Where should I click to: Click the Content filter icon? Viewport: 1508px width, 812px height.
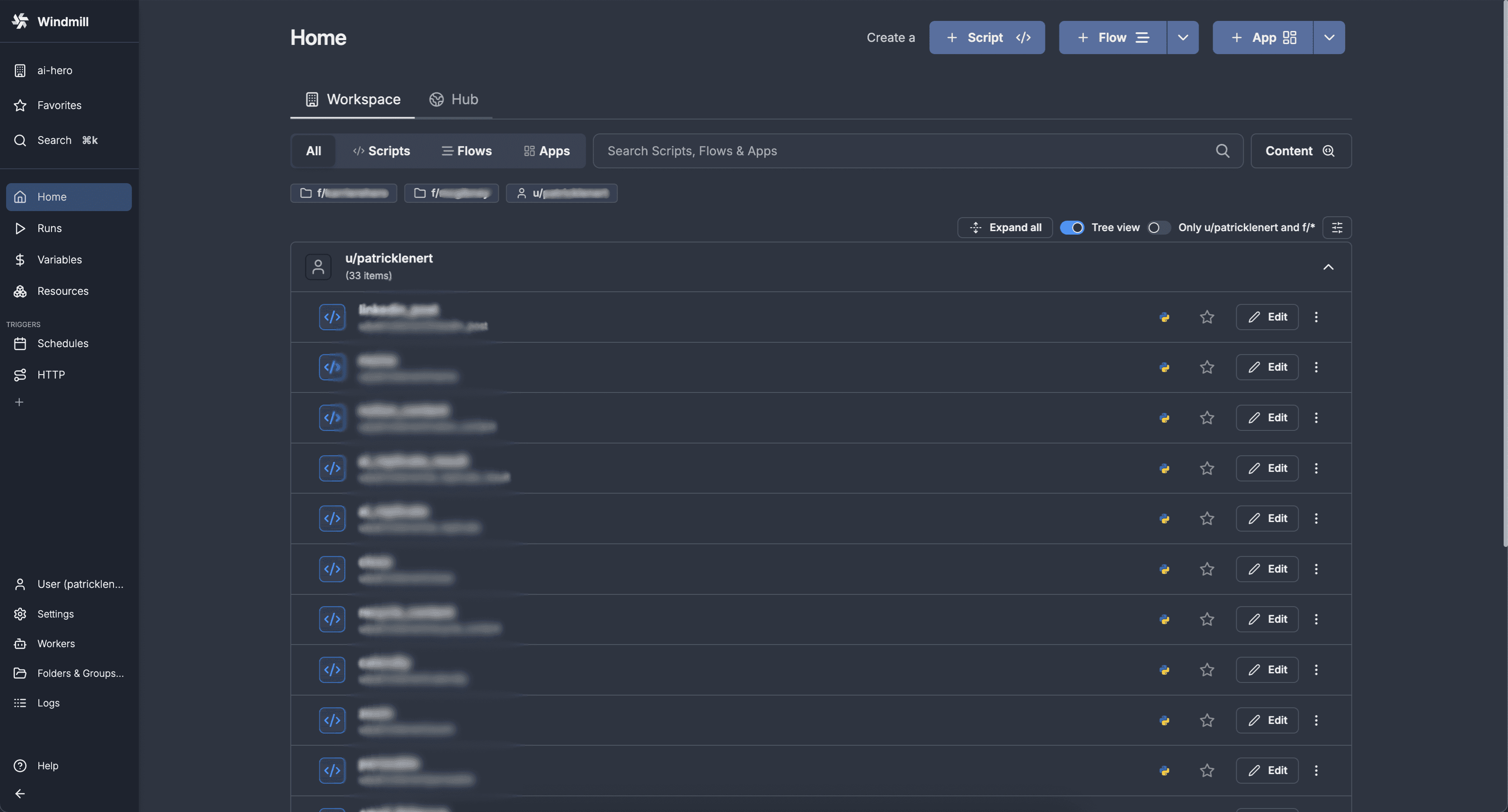pyautogui.click(x=1328, y=151)
